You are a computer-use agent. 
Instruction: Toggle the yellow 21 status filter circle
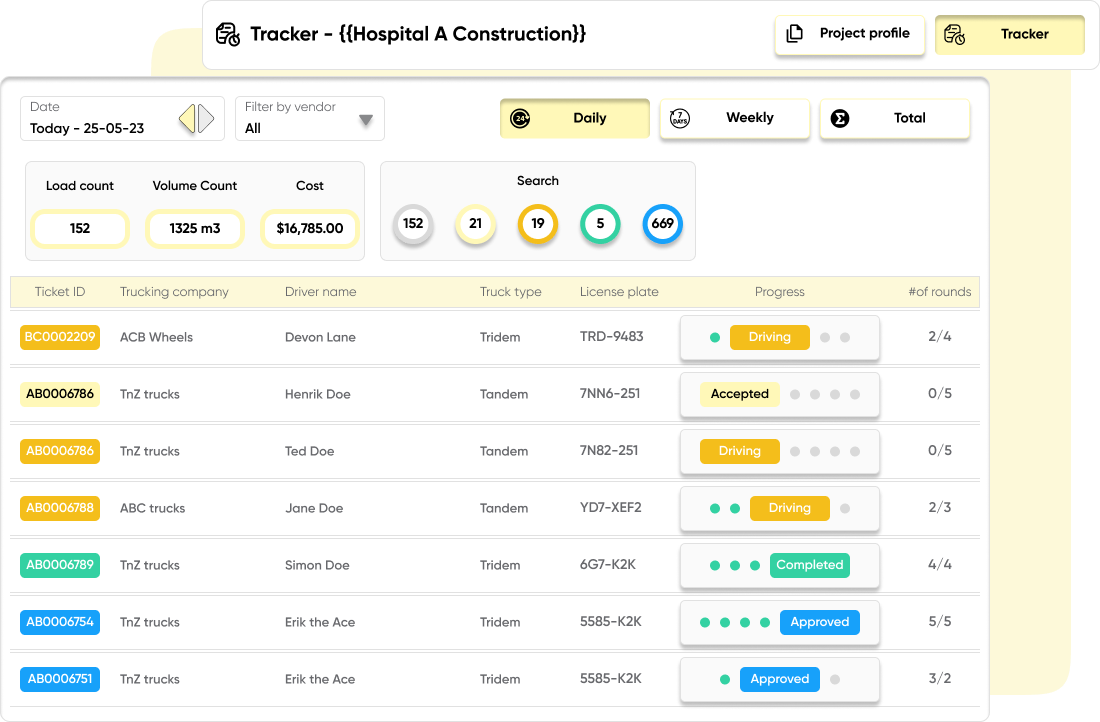475,224
